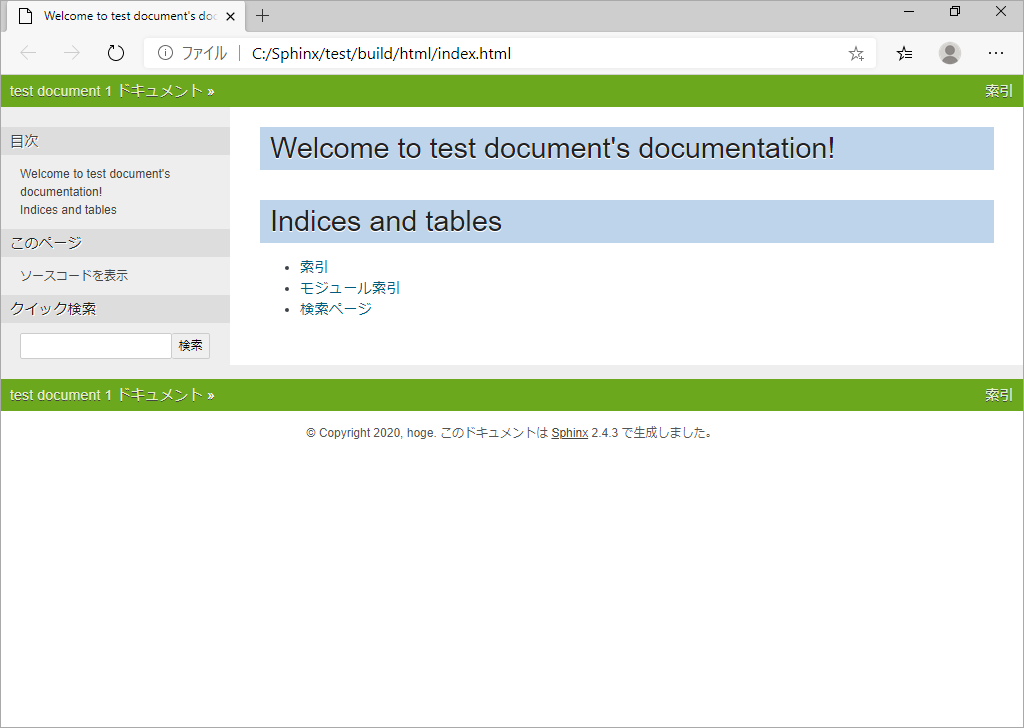Reload the page with the refresh icon

pos(116,53)
